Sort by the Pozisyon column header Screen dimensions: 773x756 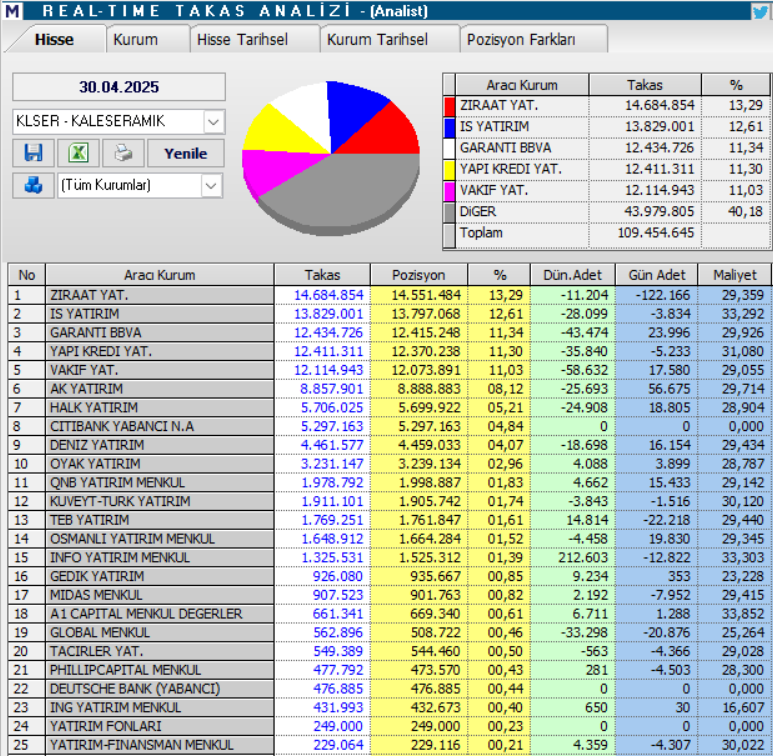click(x=419, y=275)
